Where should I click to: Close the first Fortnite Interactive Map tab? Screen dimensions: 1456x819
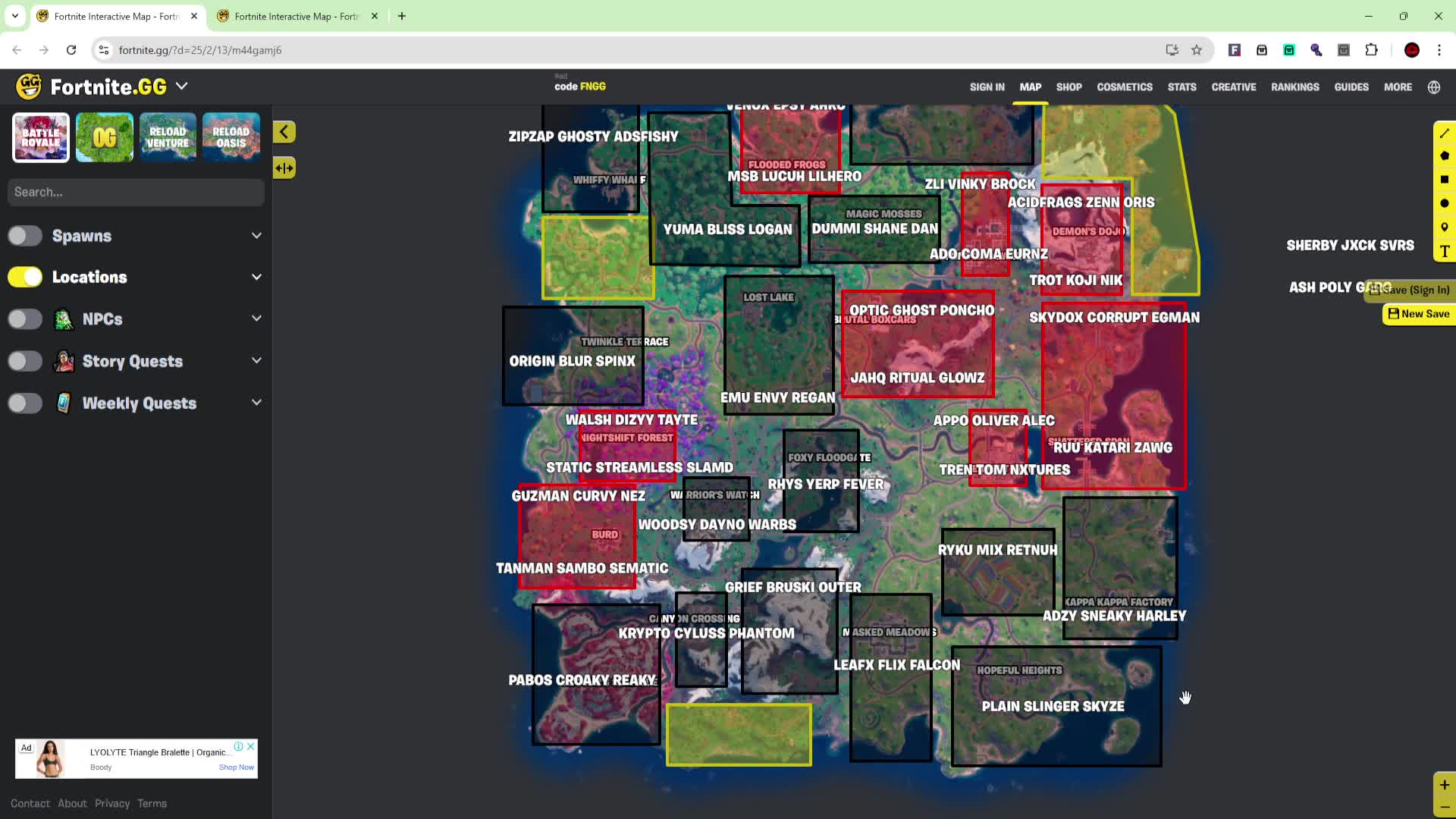[x=193, y=16]
